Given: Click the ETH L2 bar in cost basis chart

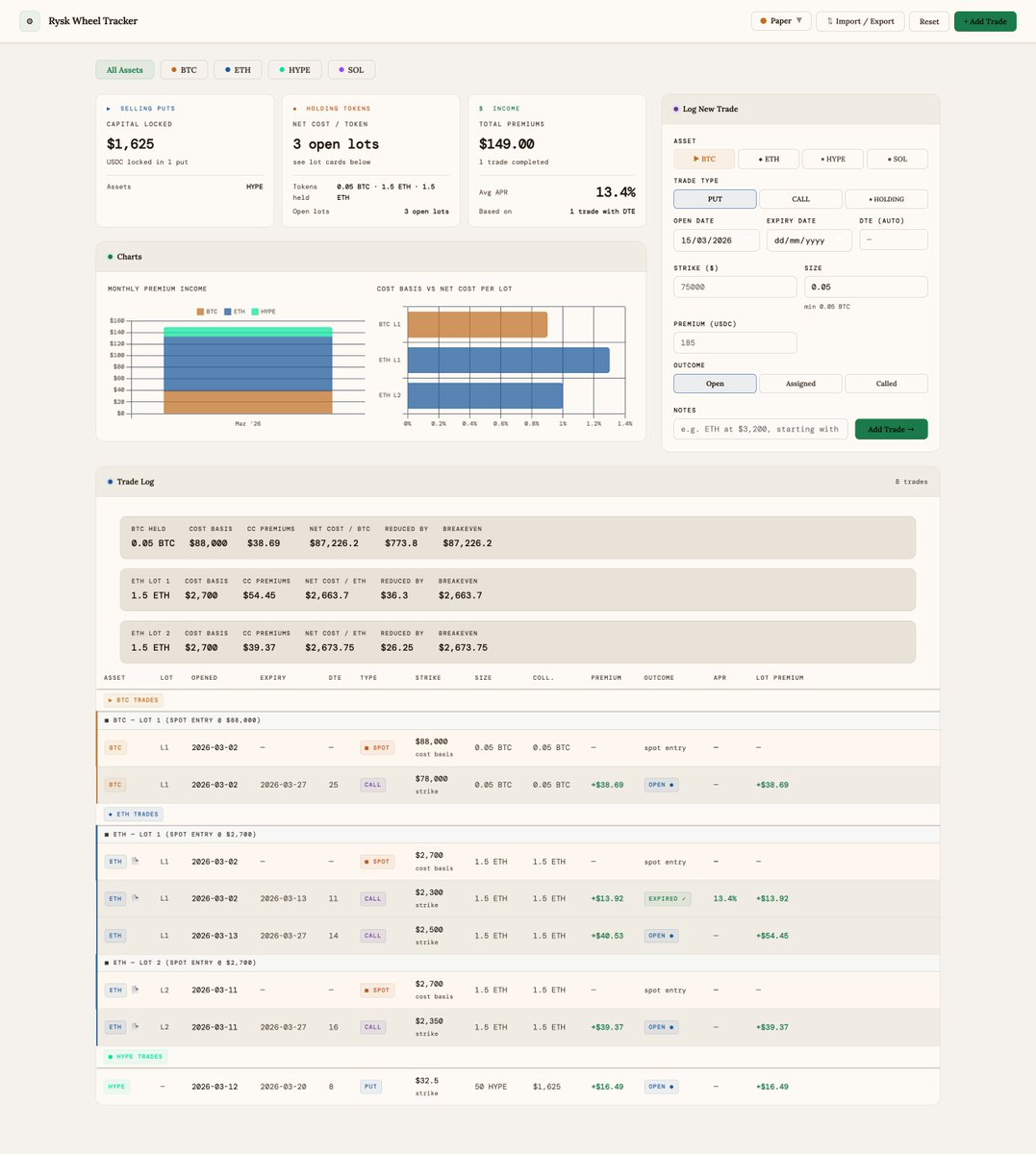Looking at the screenshot, I should 485,395.
